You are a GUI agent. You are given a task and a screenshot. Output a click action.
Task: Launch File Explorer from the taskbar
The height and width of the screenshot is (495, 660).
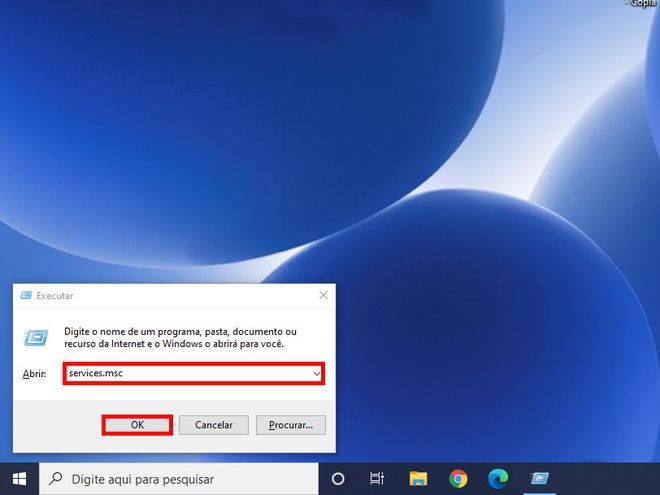tap(418, 479)
